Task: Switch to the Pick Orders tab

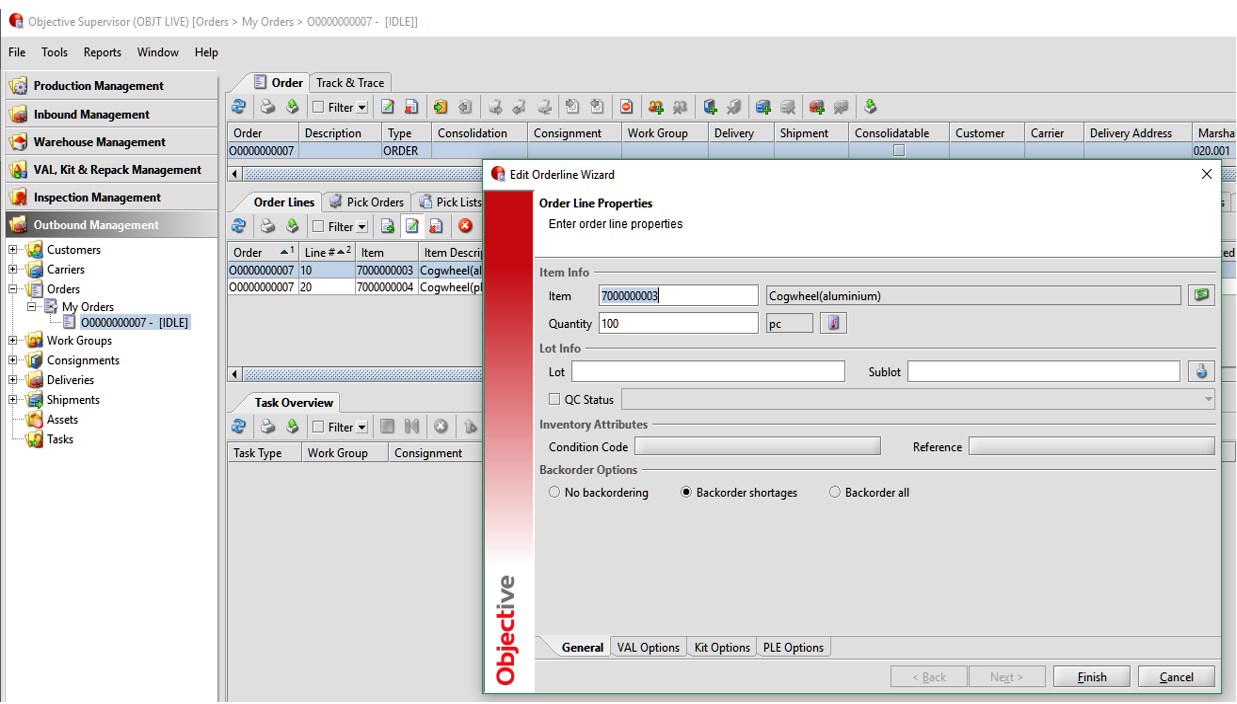Action: click(x=366, y=202)
